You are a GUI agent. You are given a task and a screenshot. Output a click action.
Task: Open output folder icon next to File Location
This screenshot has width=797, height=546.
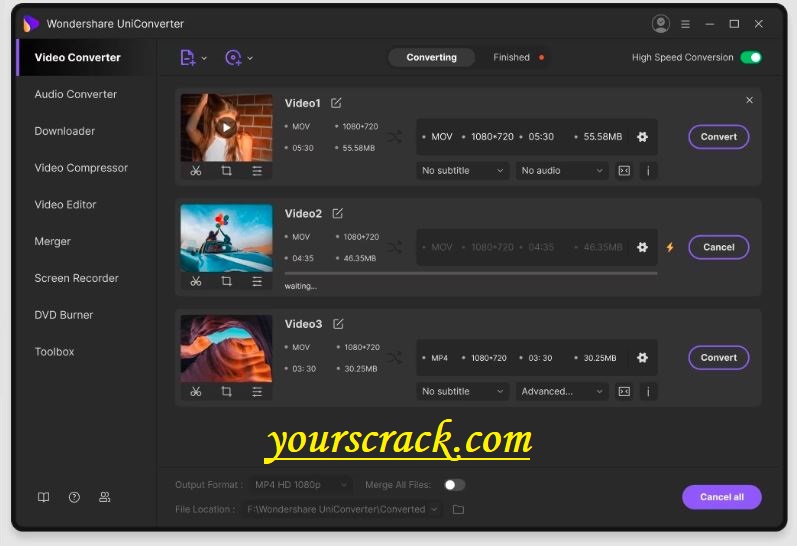click(x=458, y=509)
